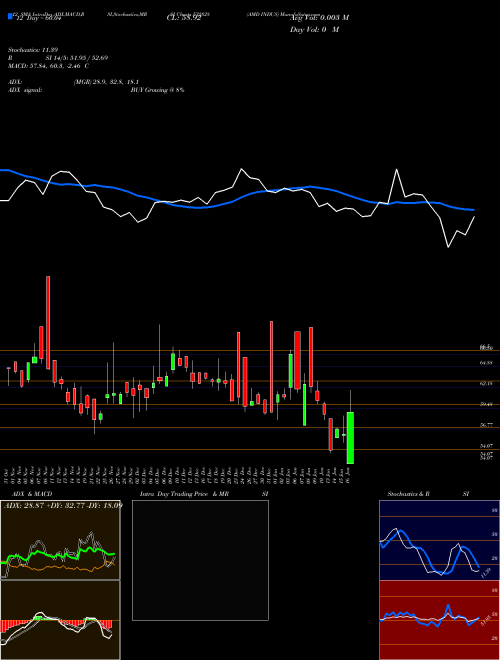Click the "31 Oct" first date axis label
500x660 pixels.
[8, 474]
